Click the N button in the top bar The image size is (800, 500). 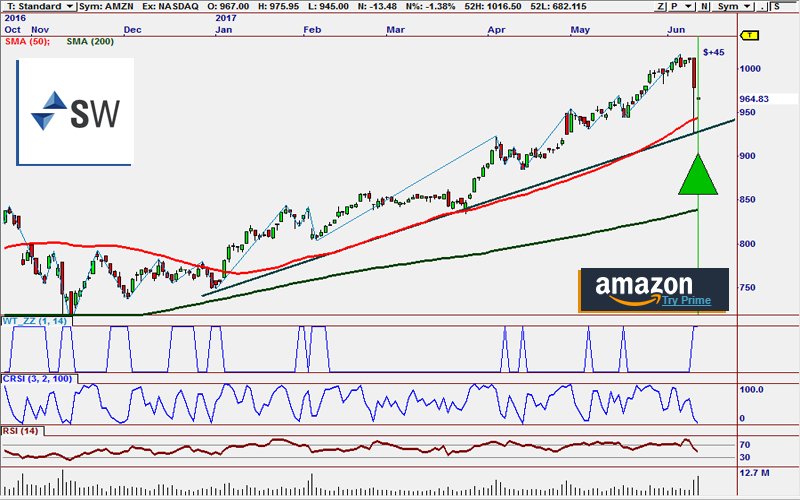coord(704,6)
